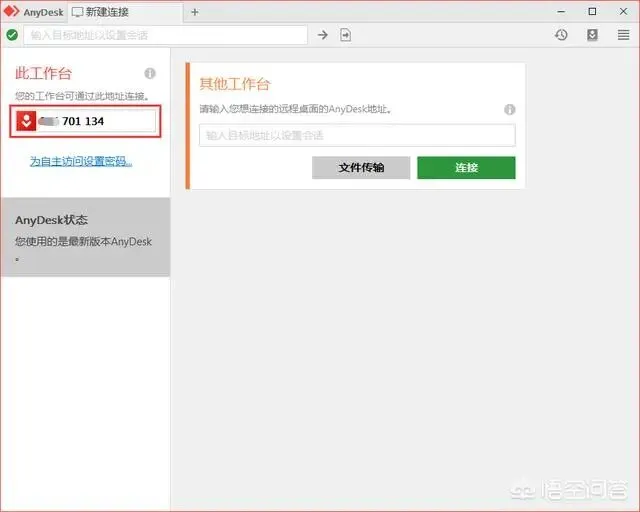640x512 pixels.
Task: Click info icon beside 此工作台
Action: click(x=150, y=73)
